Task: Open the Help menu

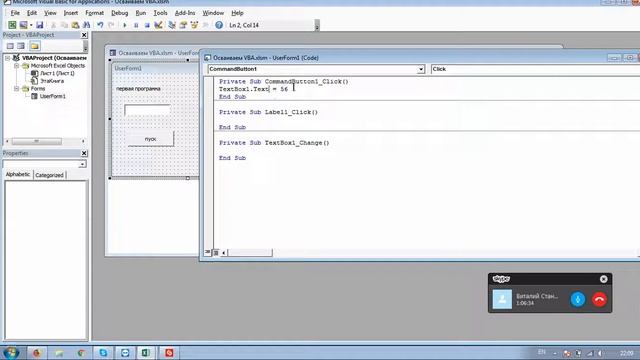Action: coord(237,13)
